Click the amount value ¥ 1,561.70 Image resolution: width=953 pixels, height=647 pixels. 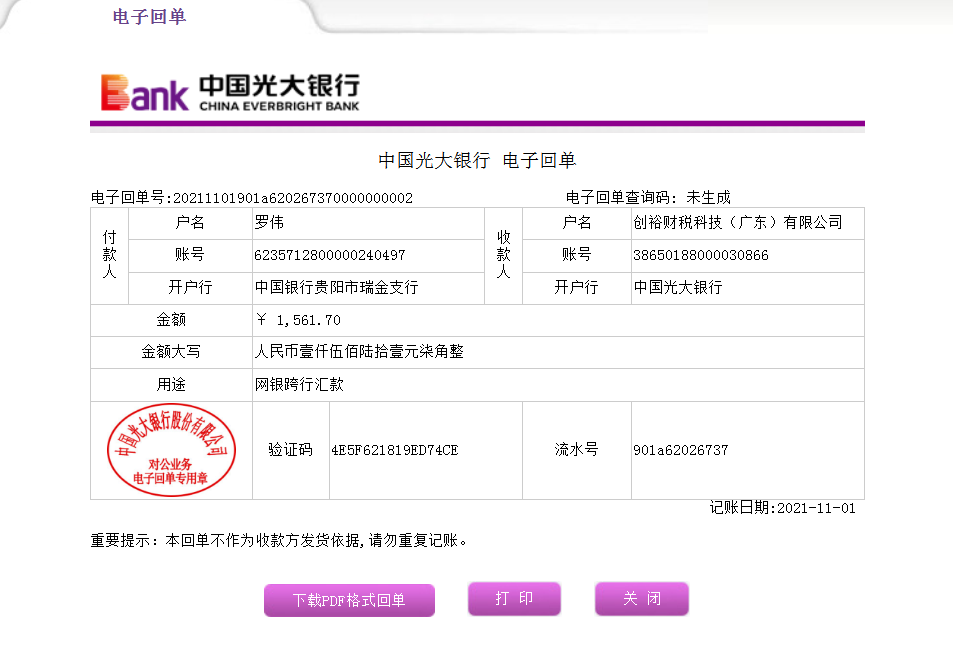pyautogui.click(x=299, y=320)
